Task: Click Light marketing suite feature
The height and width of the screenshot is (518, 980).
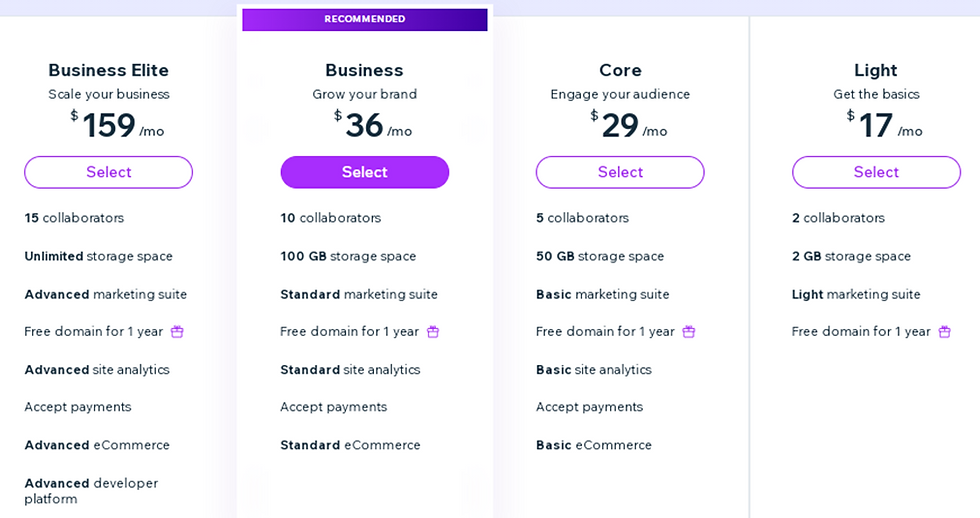Action: (856, 294)
